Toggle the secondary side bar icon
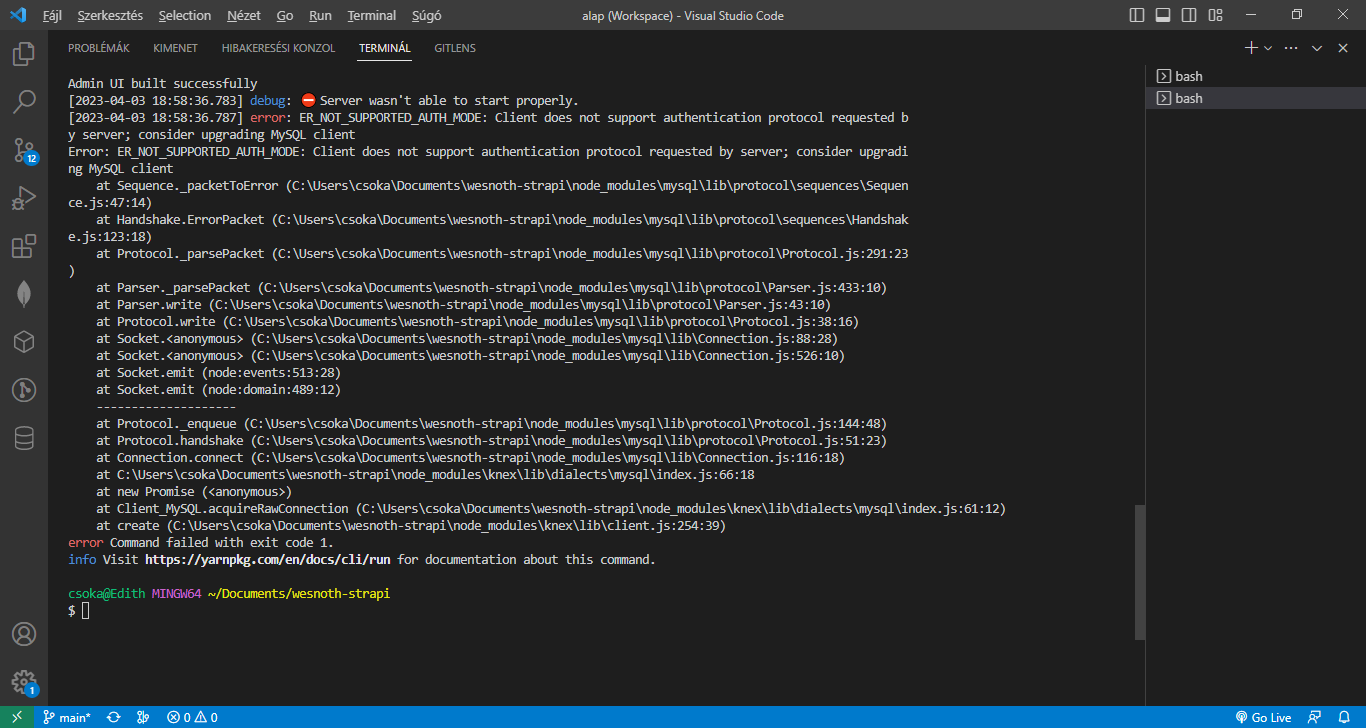Screen dimensions: 1366x728 coord(1187,15)
